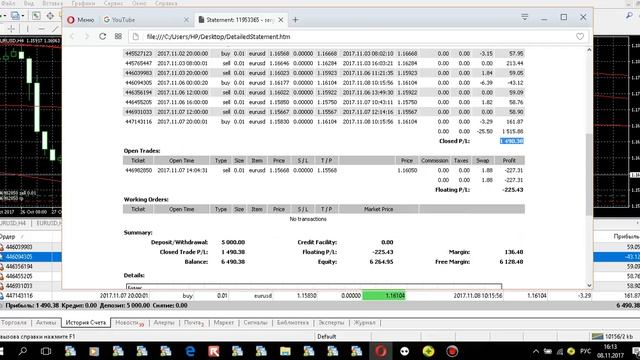Screen dimensions: 640x360
Task: Select История Счета terminal tab
Action: 86,322
